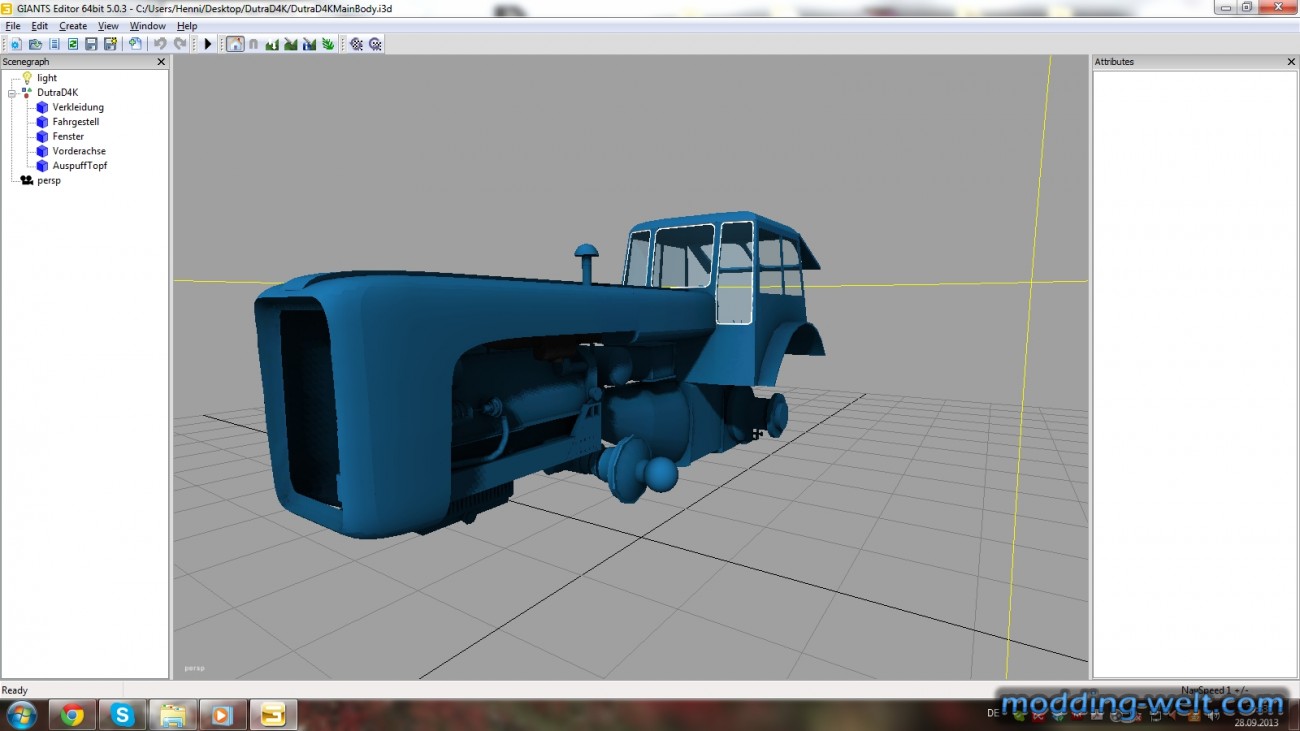Select the Vorderachse mesh node
Viewport: 1300px width, 731px height.
pos(79,151)
